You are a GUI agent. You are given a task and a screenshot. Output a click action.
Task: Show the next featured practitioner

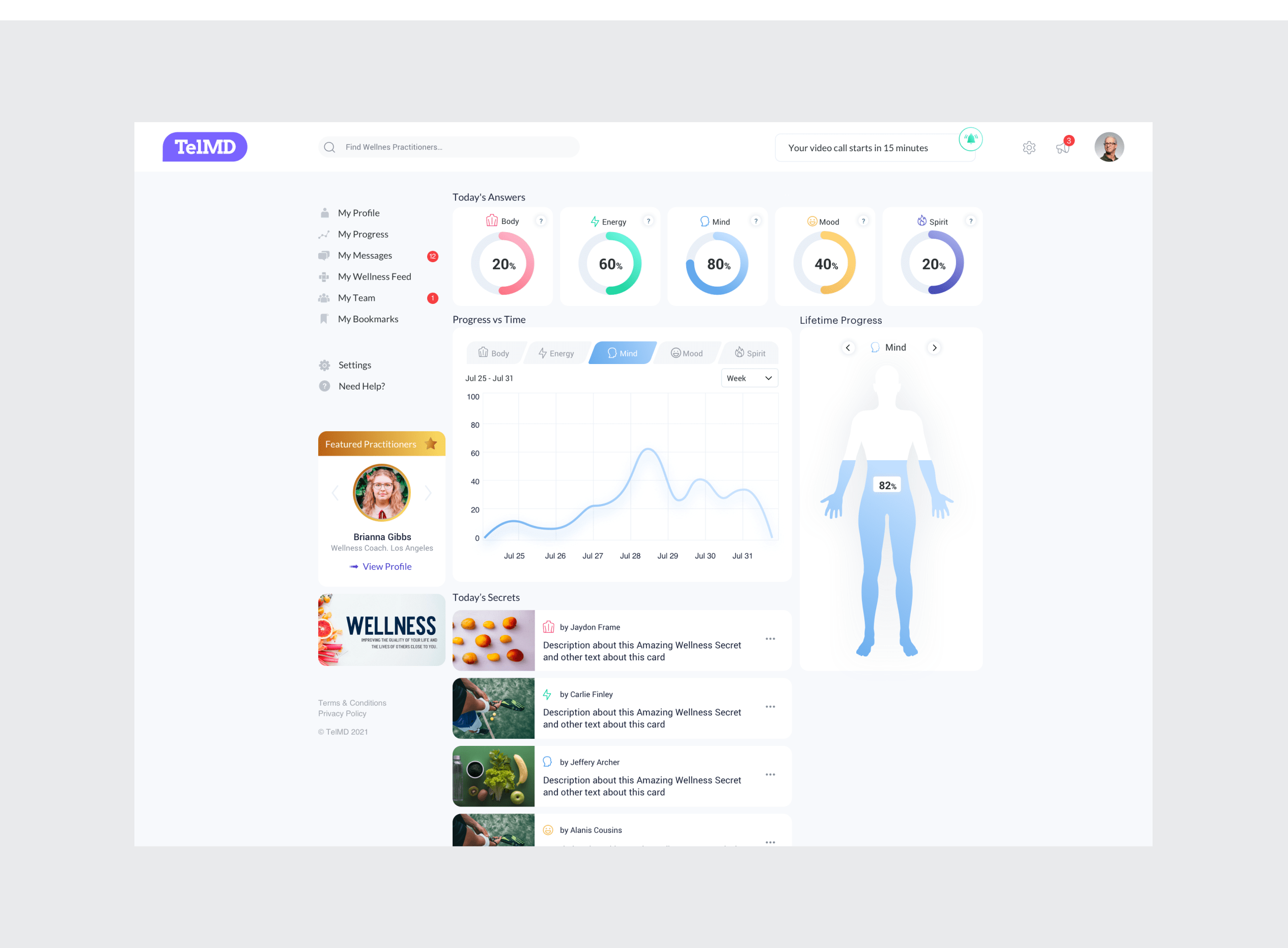pyautogui.click(x=428, y=492)
